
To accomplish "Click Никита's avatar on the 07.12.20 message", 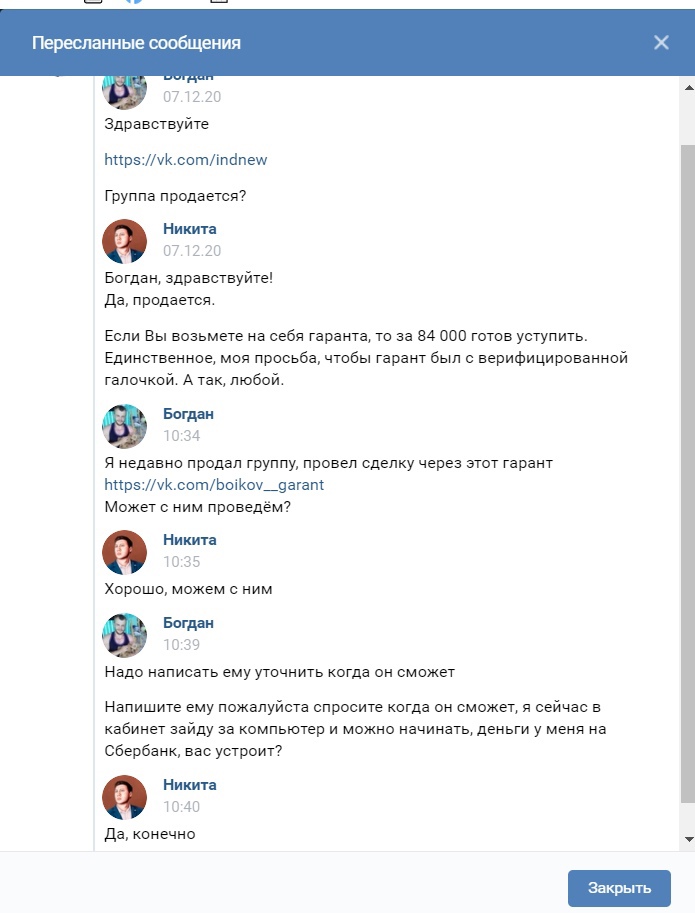I will (x=125, y=241).
